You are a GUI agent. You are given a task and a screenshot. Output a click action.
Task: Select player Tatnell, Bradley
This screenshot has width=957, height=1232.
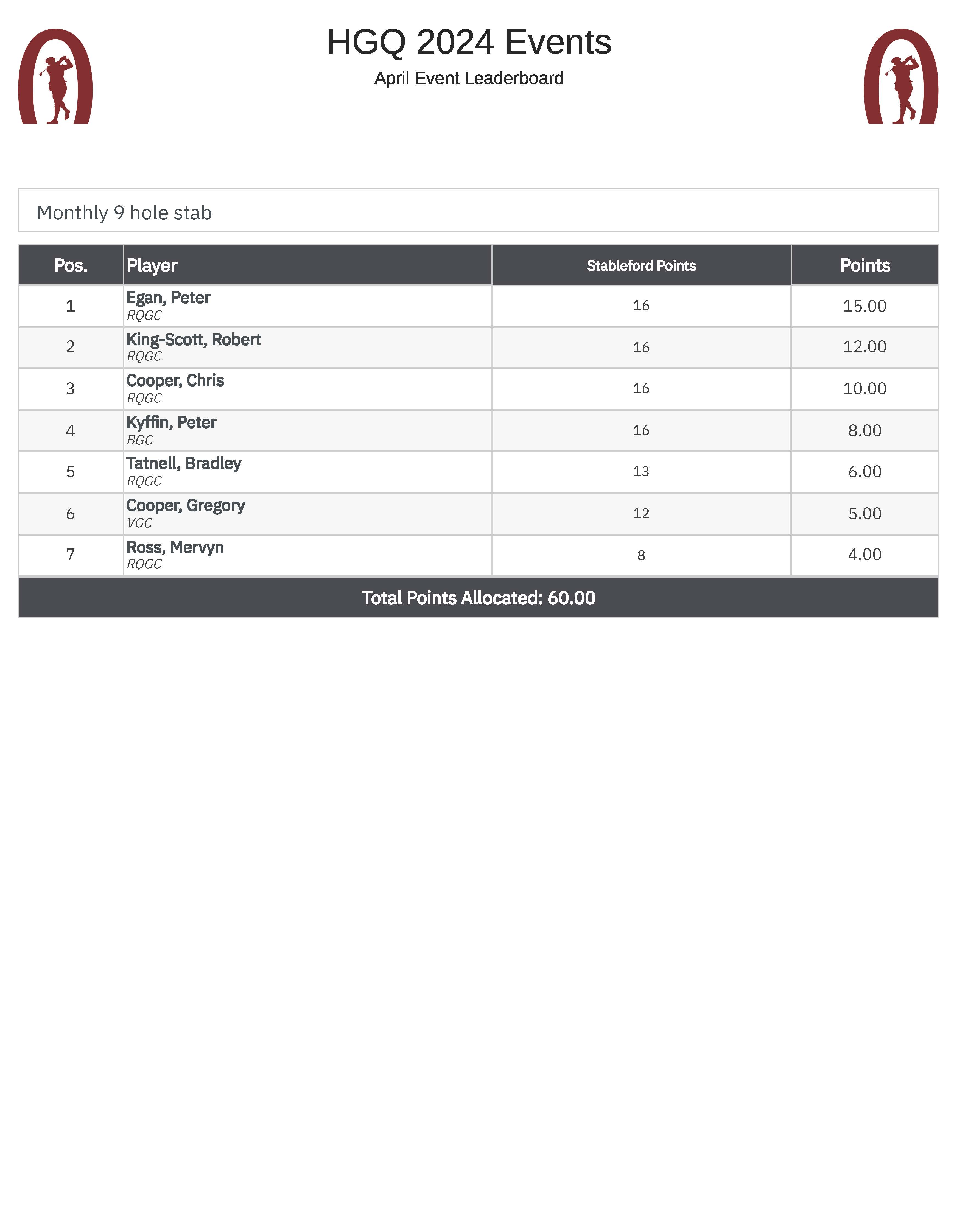click(x=183, y=464)
